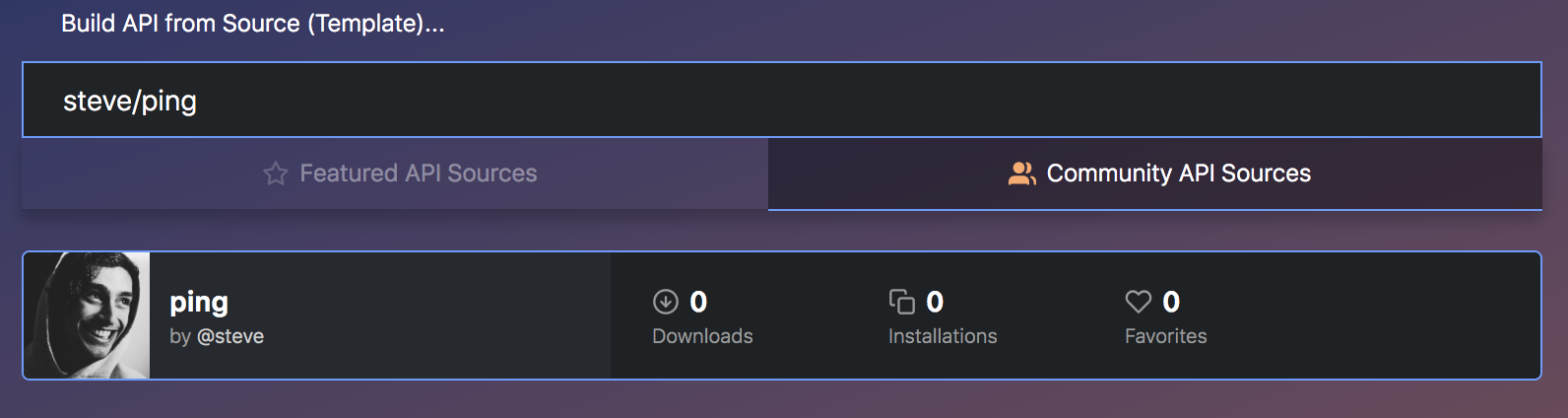Click the Favorites heart icon

1138,302
